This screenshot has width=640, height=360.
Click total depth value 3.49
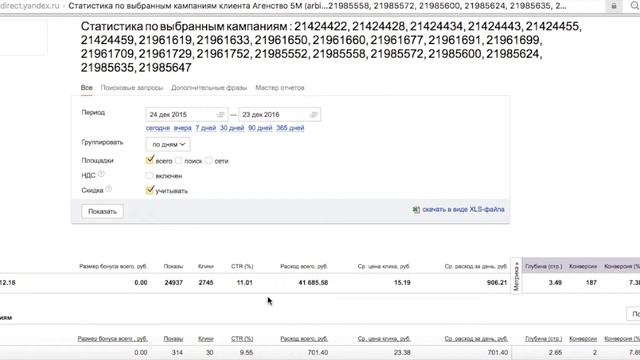(x=555, y=282)
